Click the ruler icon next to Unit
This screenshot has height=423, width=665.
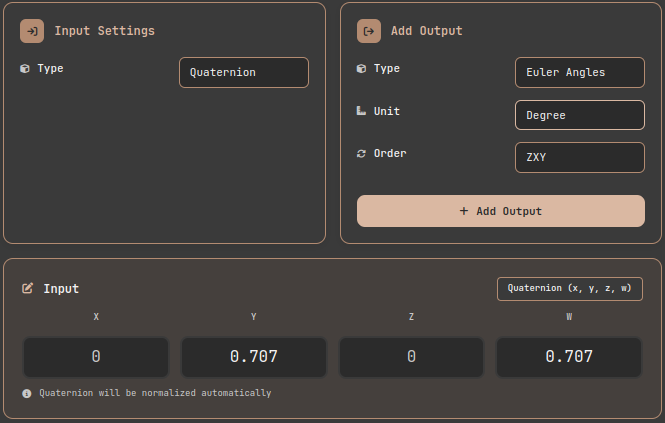click(x=361, y=111)
